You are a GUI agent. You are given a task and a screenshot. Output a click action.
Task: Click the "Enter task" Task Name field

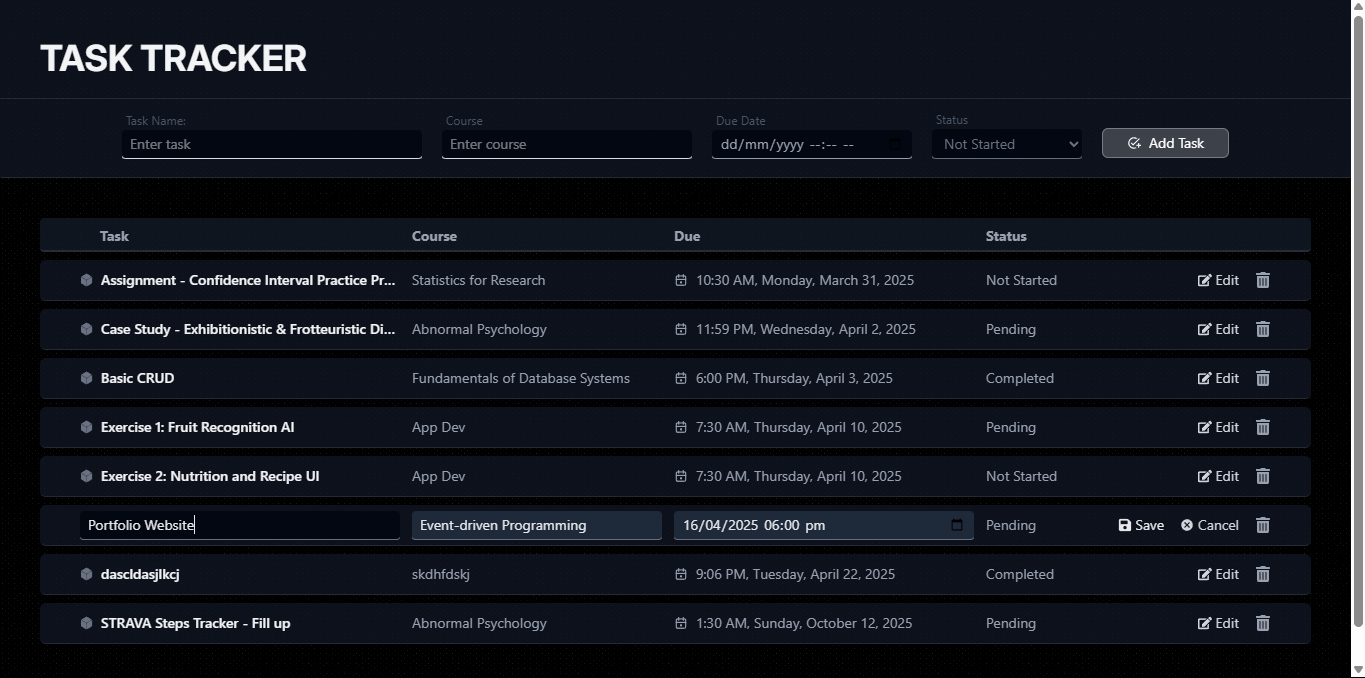(x=271, y=144)
